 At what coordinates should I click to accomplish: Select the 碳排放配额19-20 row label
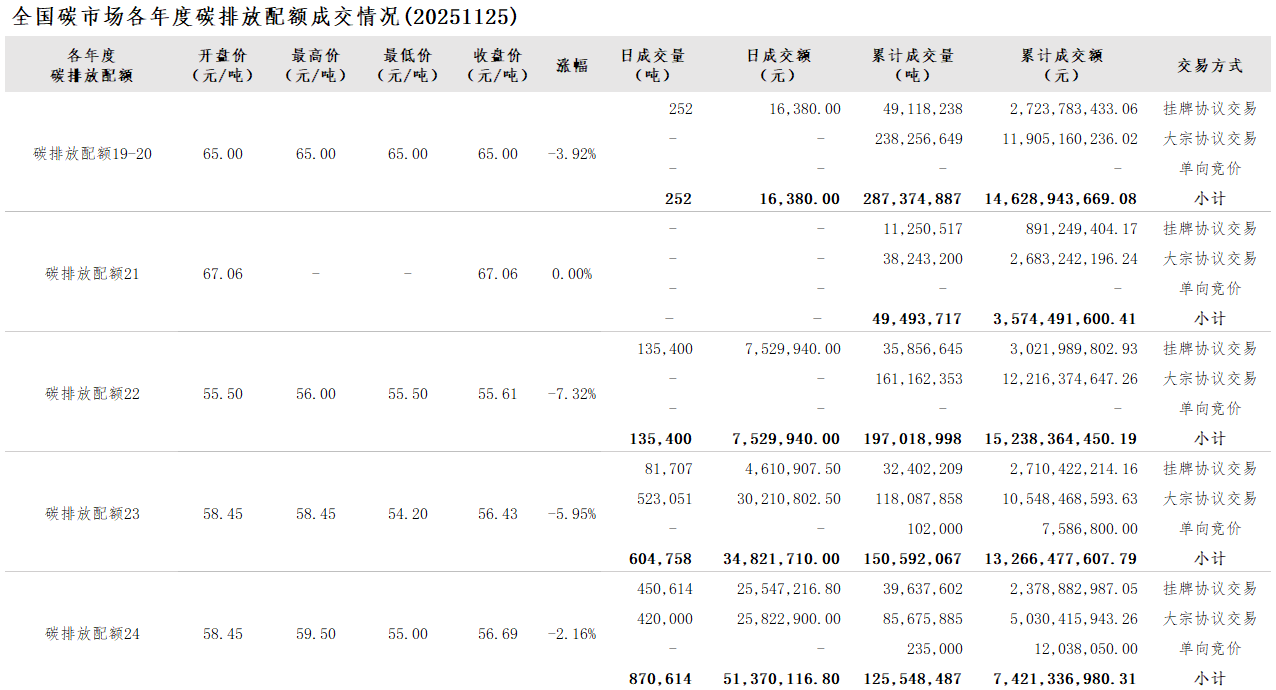[93, 154]
